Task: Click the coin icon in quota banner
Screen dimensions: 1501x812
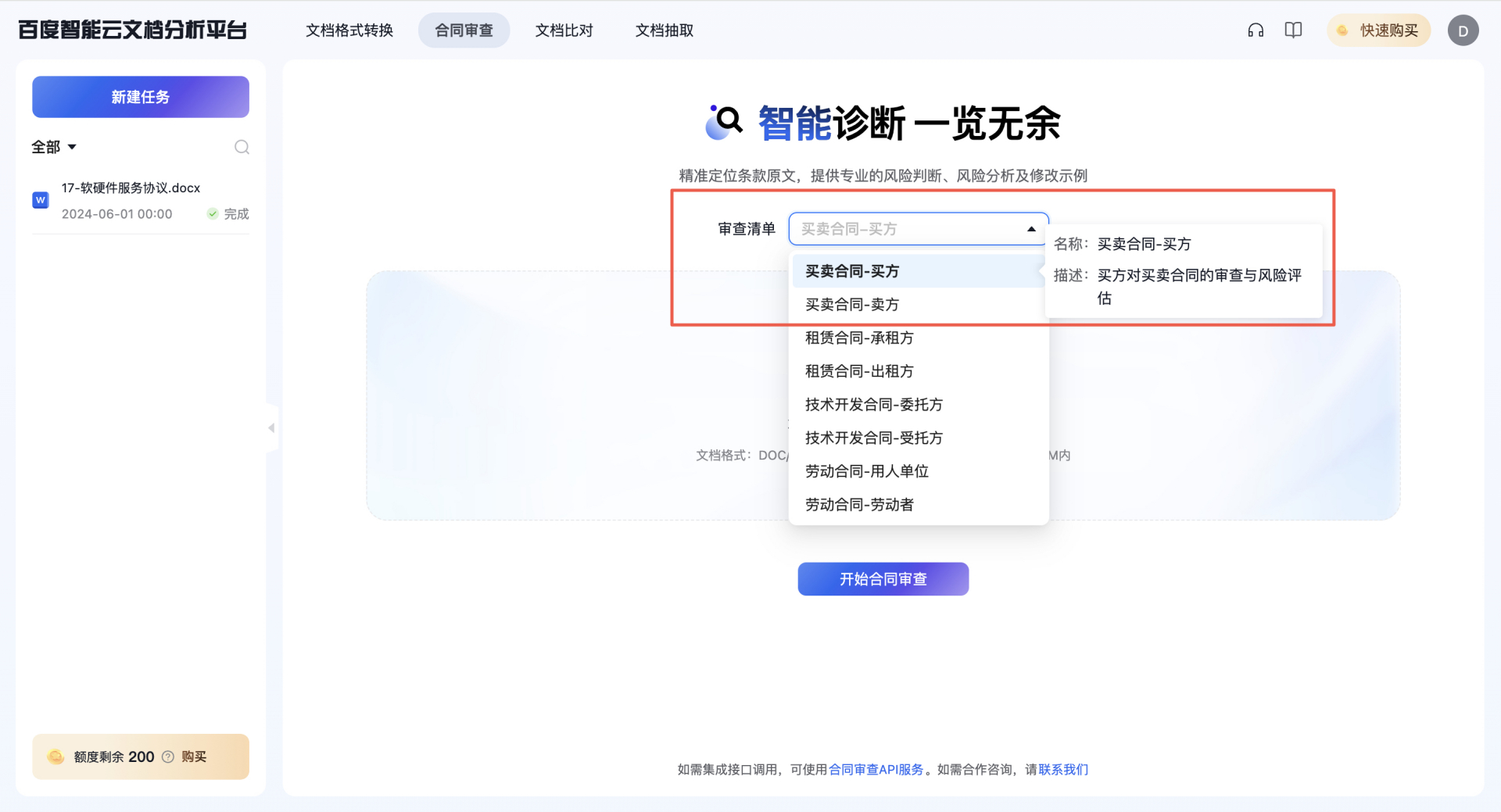Action: tap(56, 757)
